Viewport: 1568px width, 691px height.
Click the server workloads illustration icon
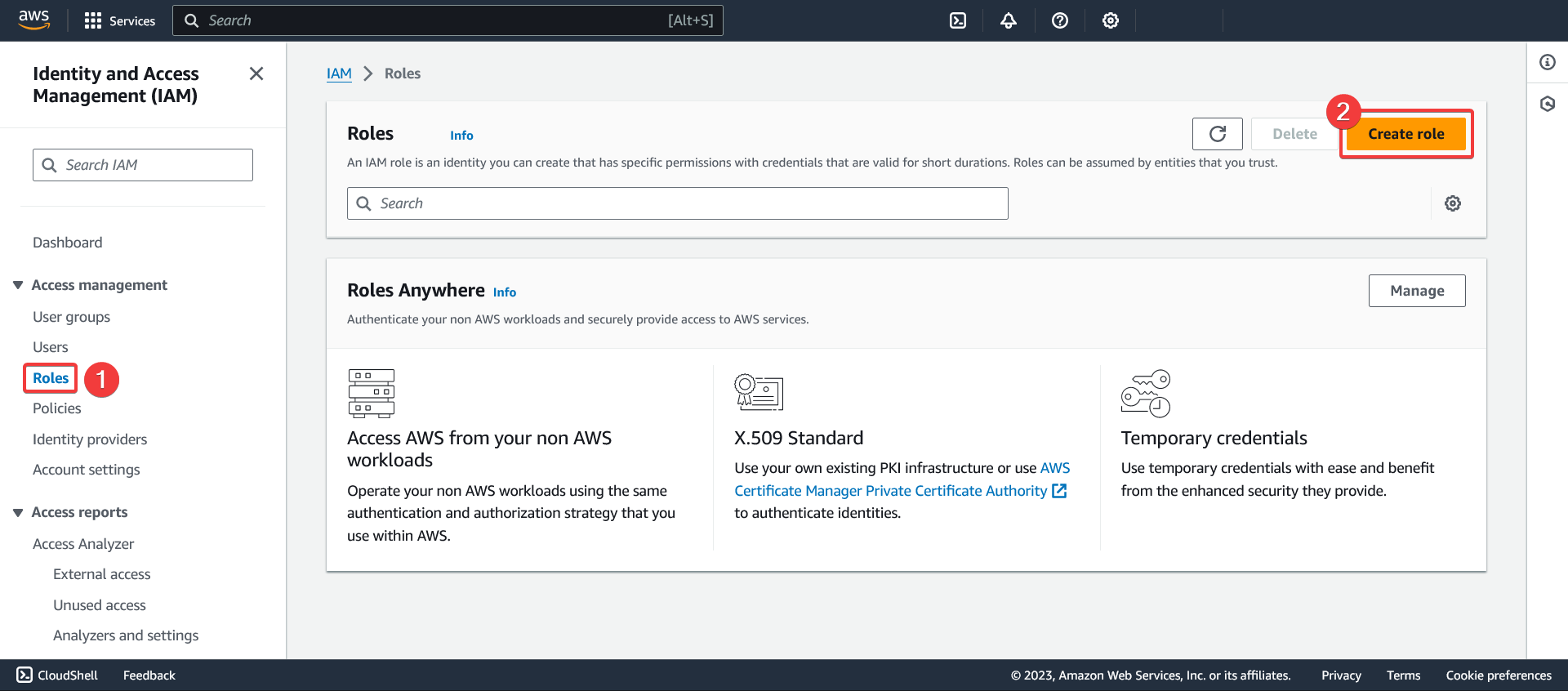372,393
